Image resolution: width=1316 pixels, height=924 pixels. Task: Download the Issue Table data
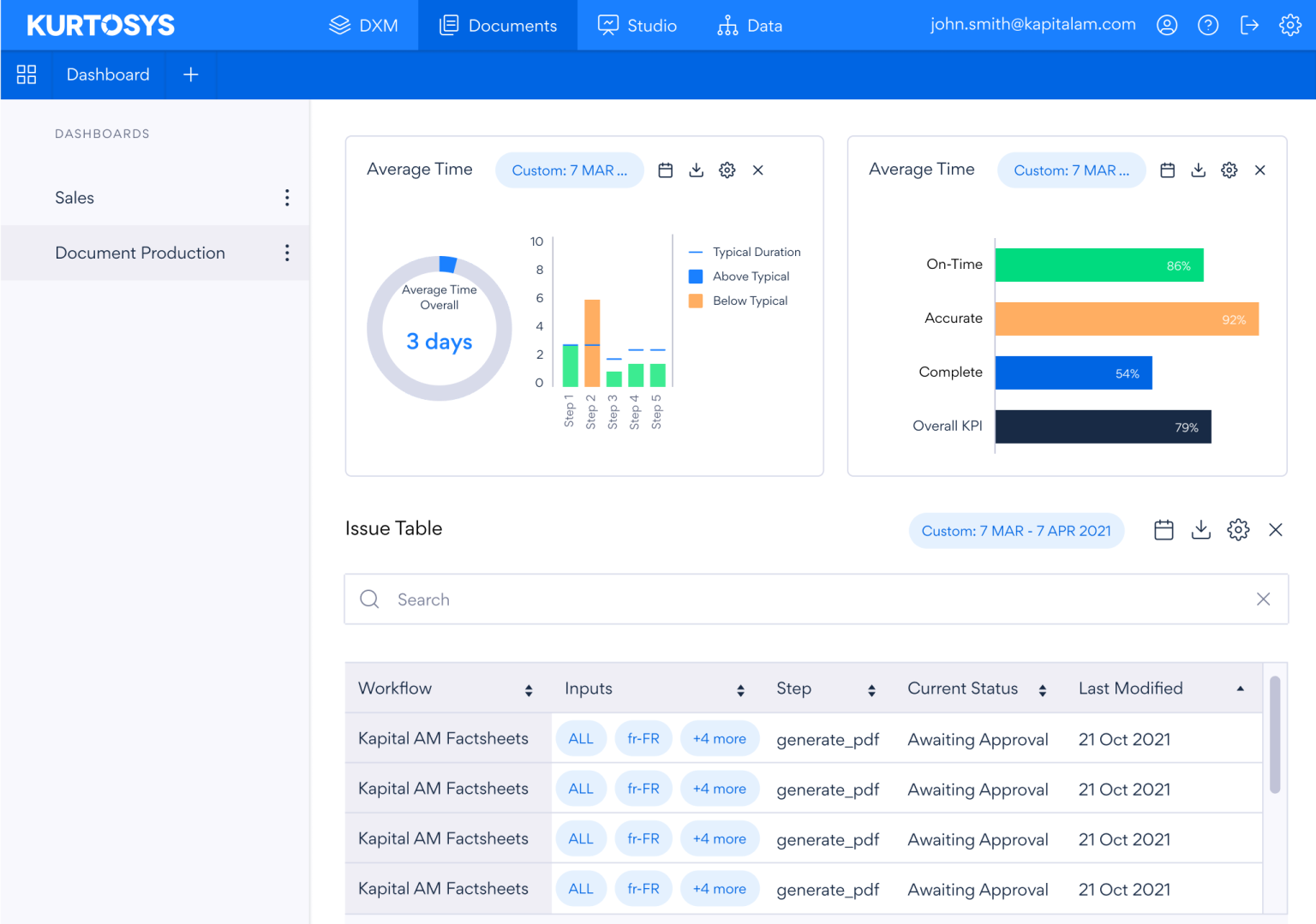[1200, 529]
